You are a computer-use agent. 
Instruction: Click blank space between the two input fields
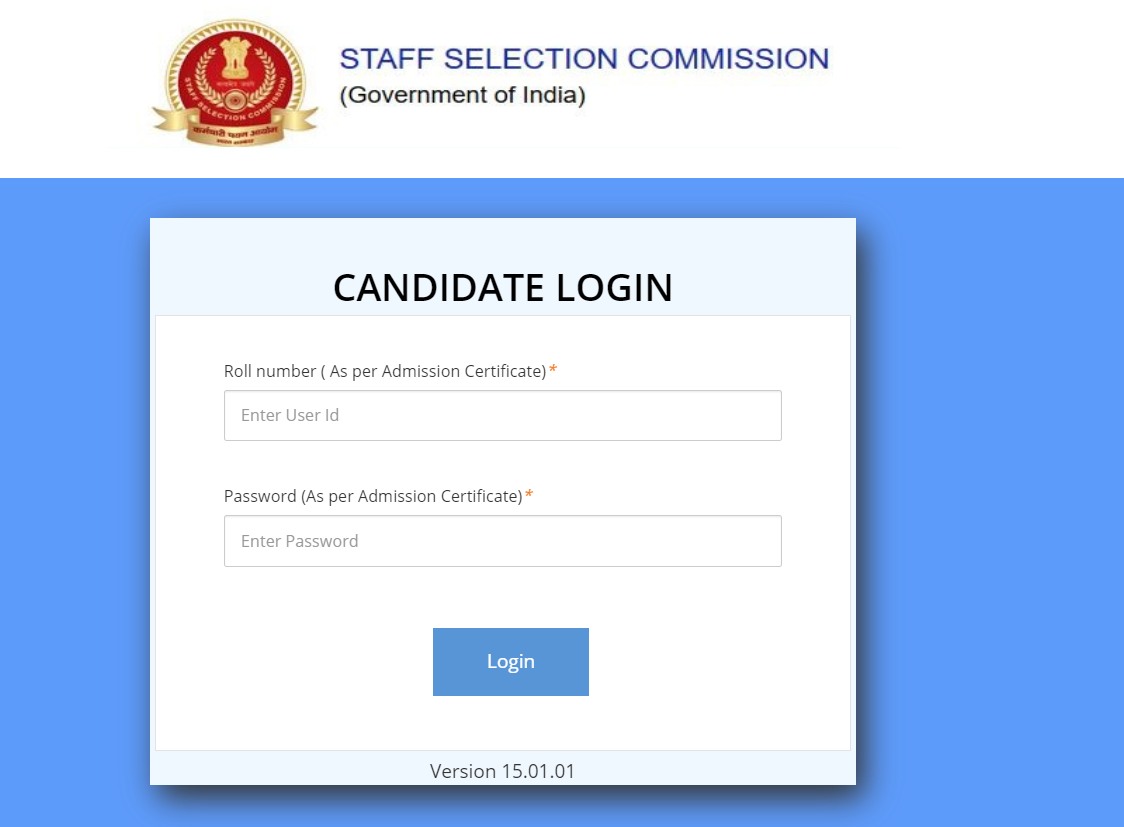point(502,466)
